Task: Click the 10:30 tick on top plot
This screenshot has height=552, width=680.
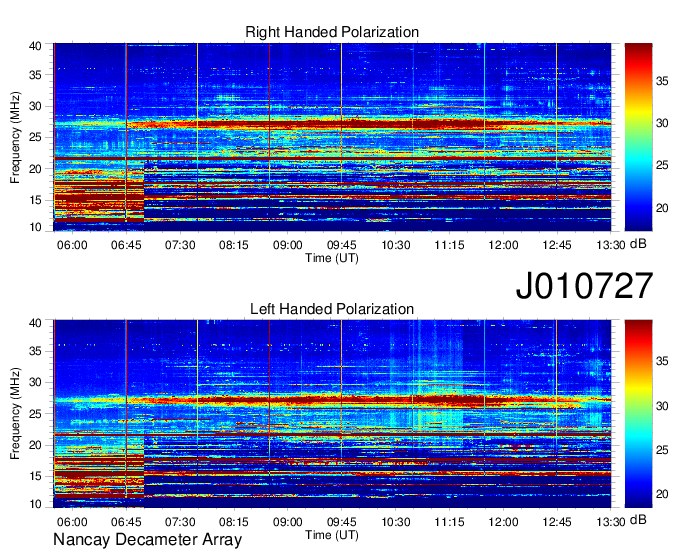Action: (396, 245)
